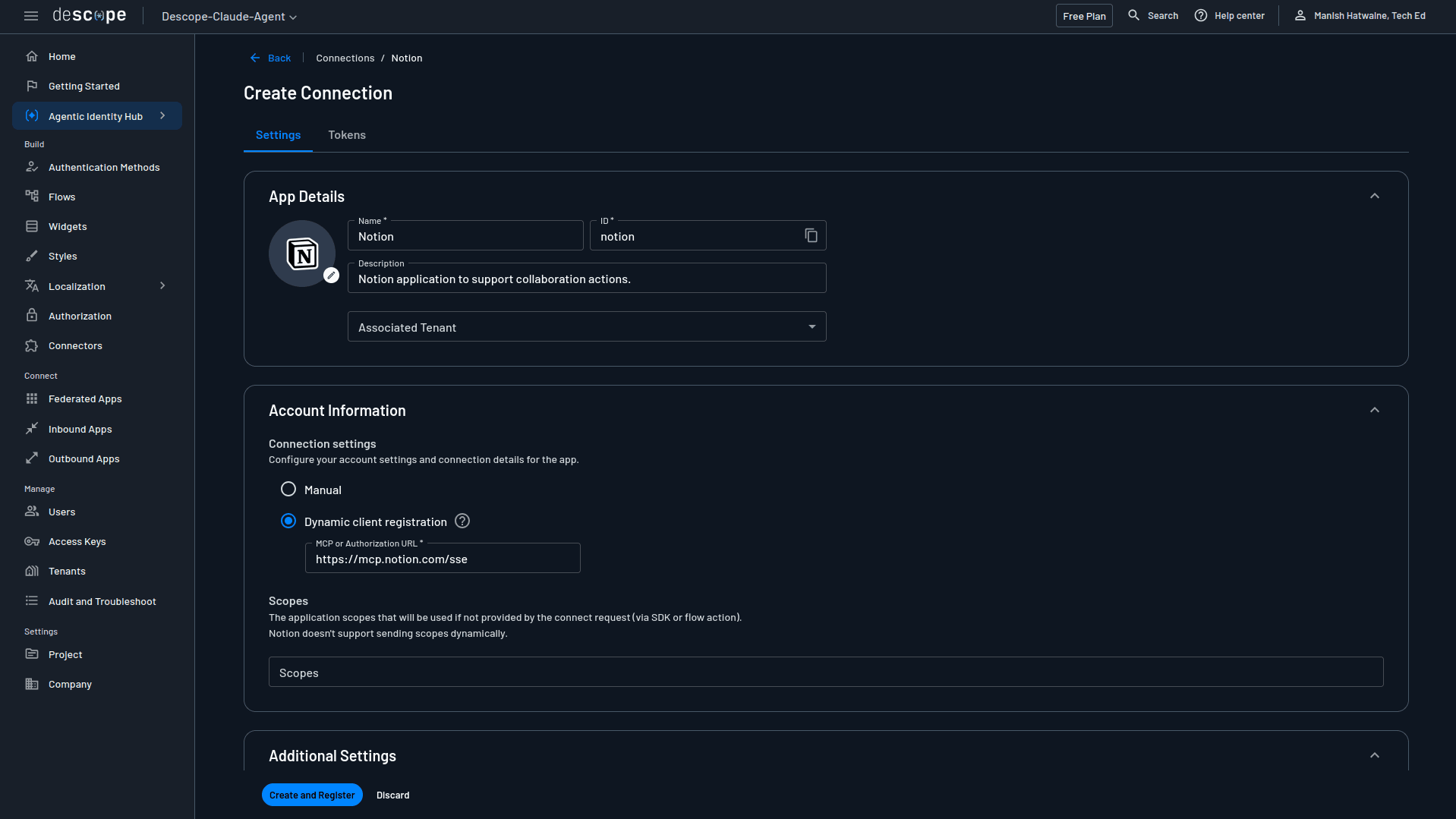Click the Descope logo
The width and height of the screenshot is (1456, 819).
click(x=90, y=15)
